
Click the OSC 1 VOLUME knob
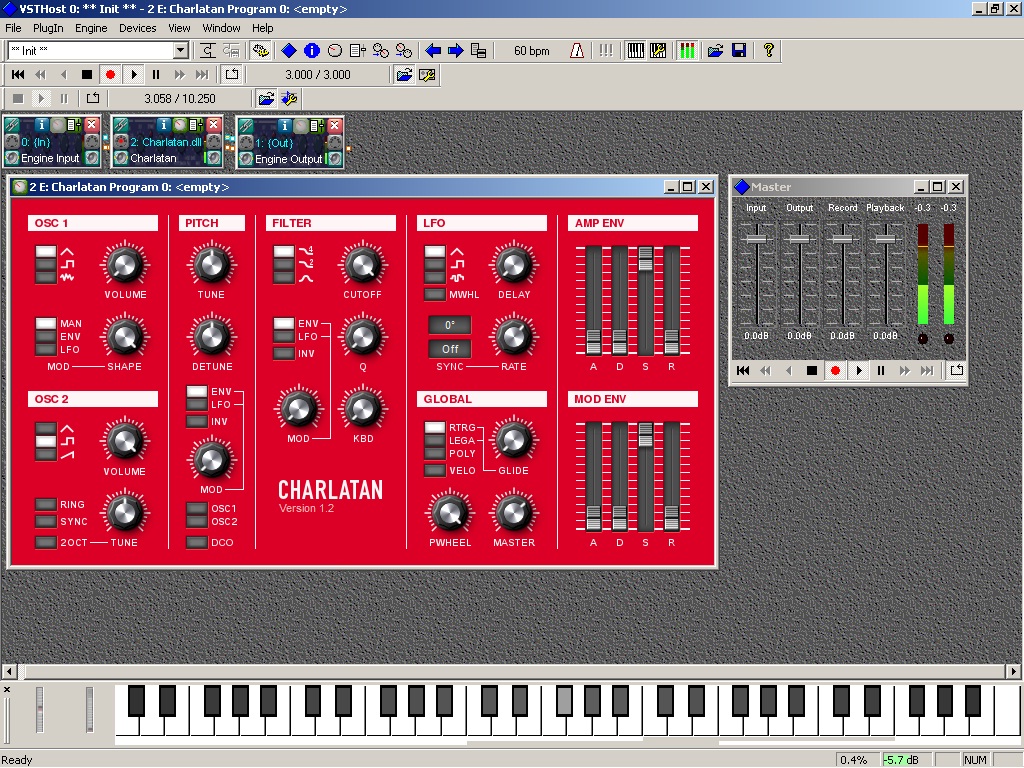(125, 265)
